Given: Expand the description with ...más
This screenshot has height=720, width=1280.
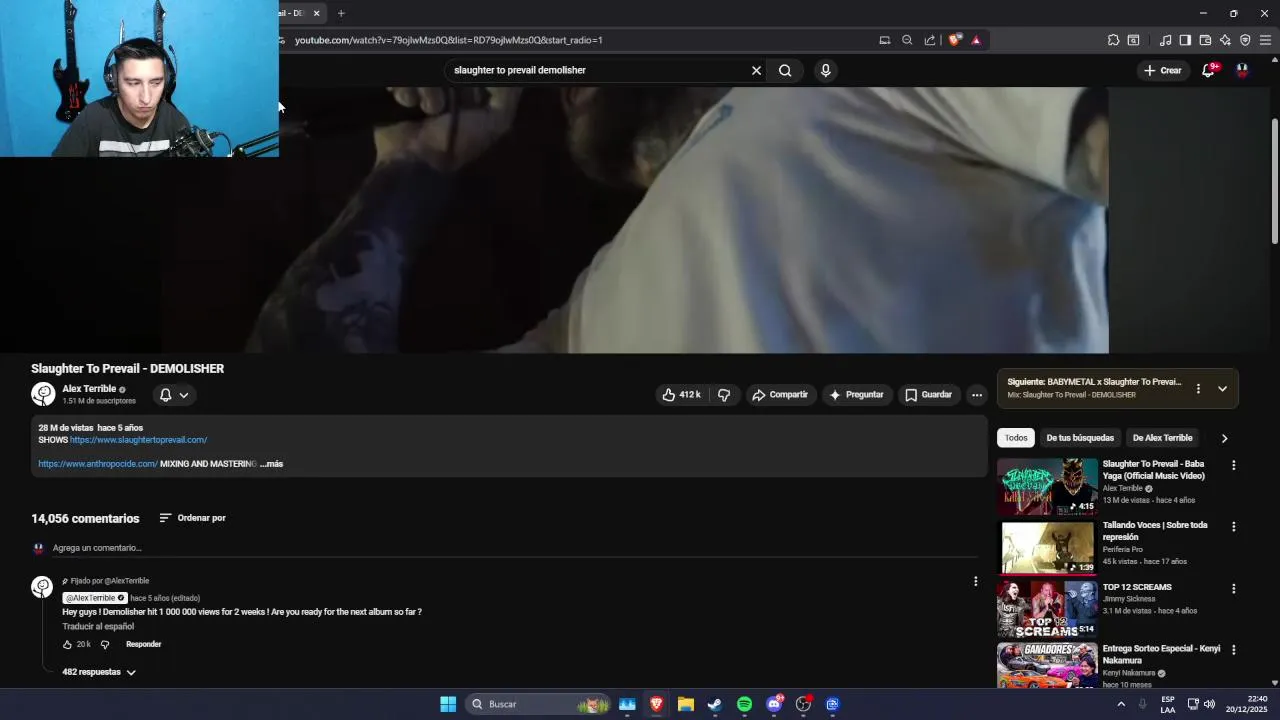Looking at the screenshot, I should pos(271,464).
